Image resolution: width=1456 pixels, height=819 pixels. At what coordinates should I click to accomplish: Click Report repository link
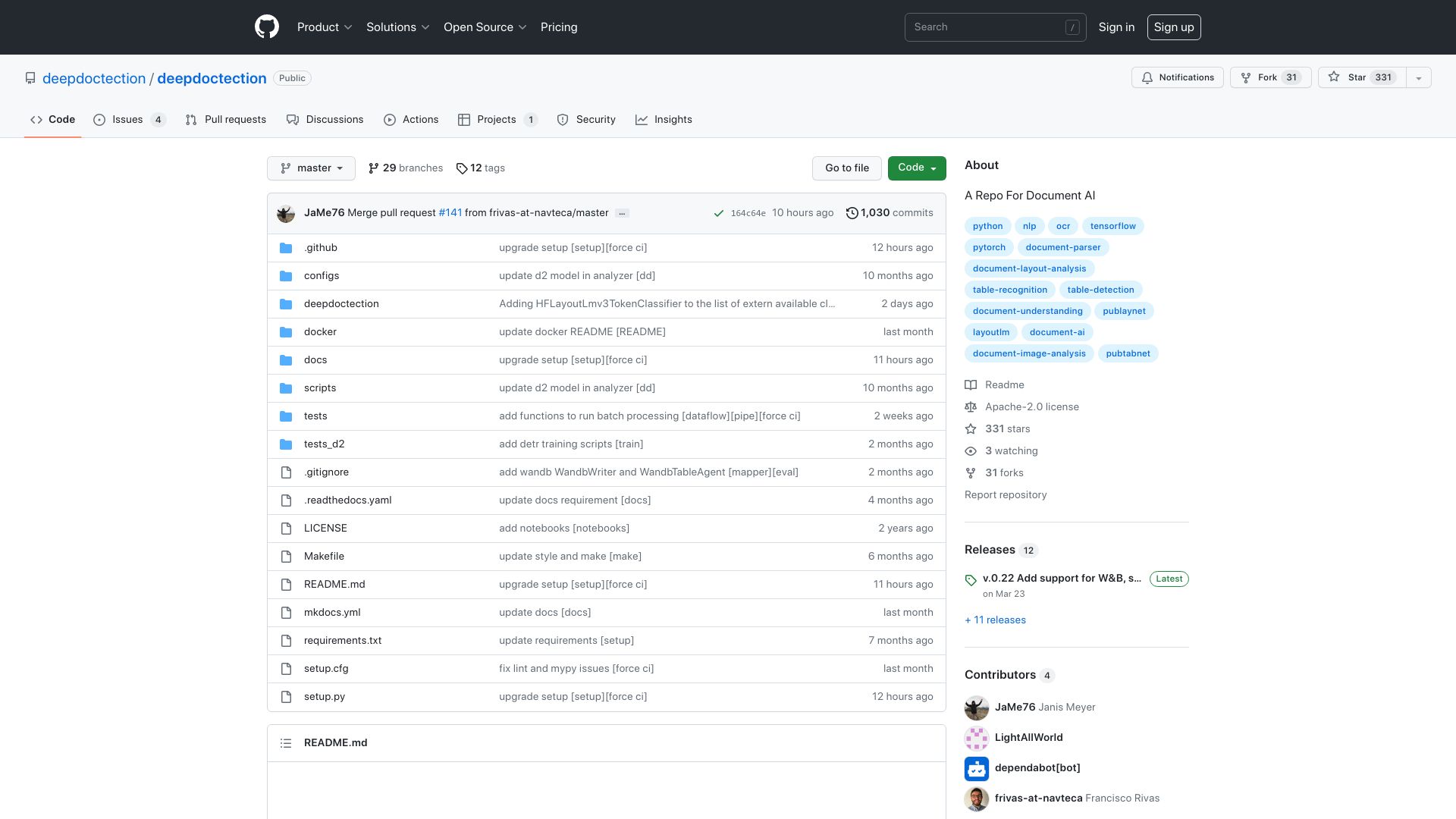(1006, 495)
